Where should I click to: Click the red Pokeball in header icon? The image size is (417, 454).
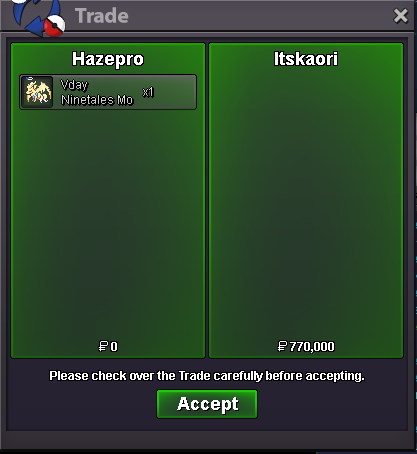[54, 26]
